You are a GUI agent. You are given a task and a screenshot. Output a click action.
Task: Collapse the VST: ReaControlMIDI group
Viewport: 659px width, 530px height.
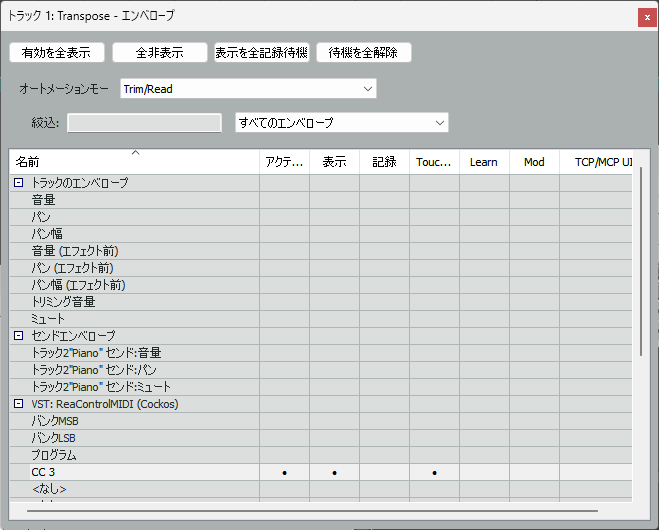point(19,404)
